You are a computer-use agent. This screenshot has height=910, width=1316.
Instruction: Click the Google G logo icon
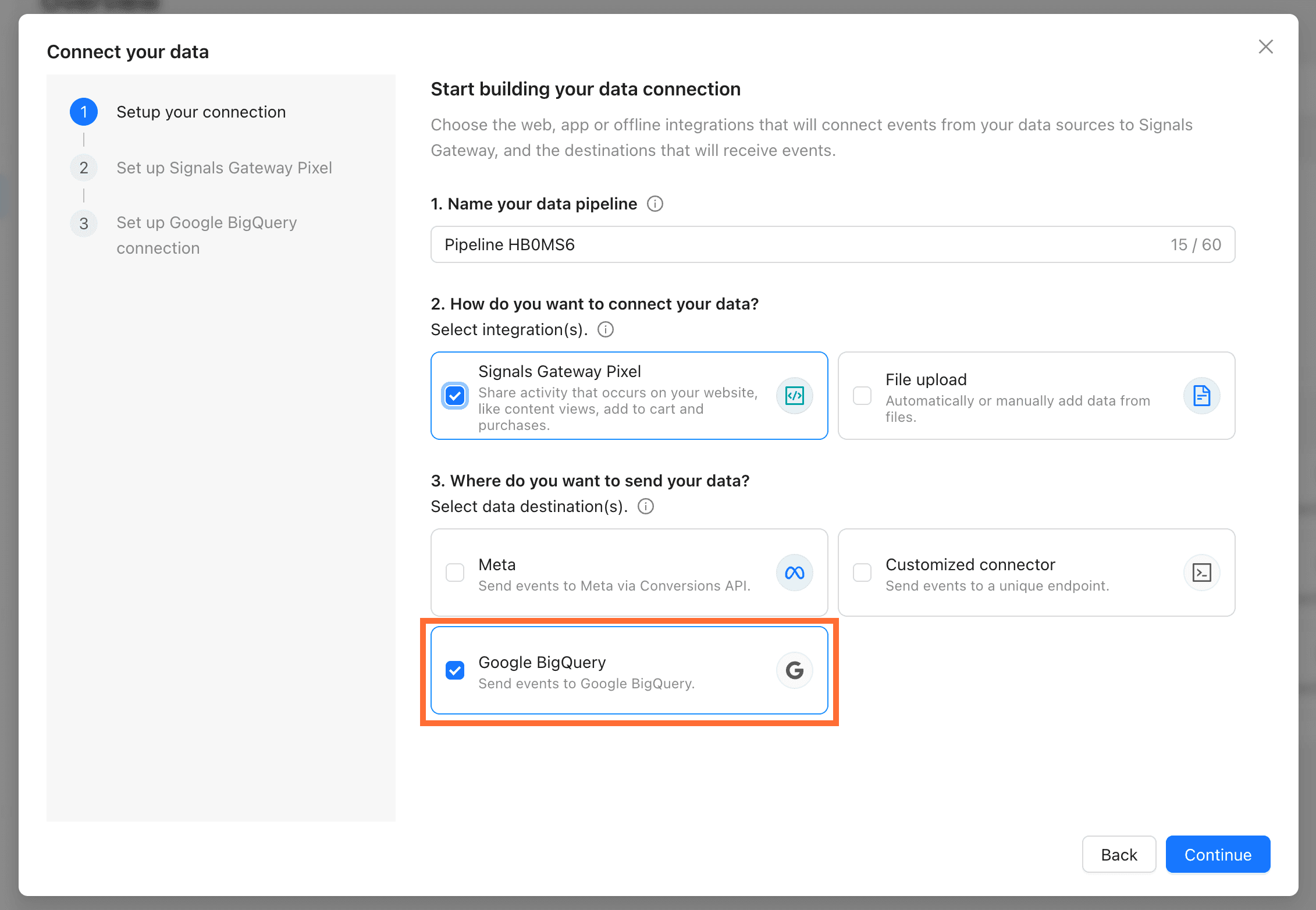(795, 670)
